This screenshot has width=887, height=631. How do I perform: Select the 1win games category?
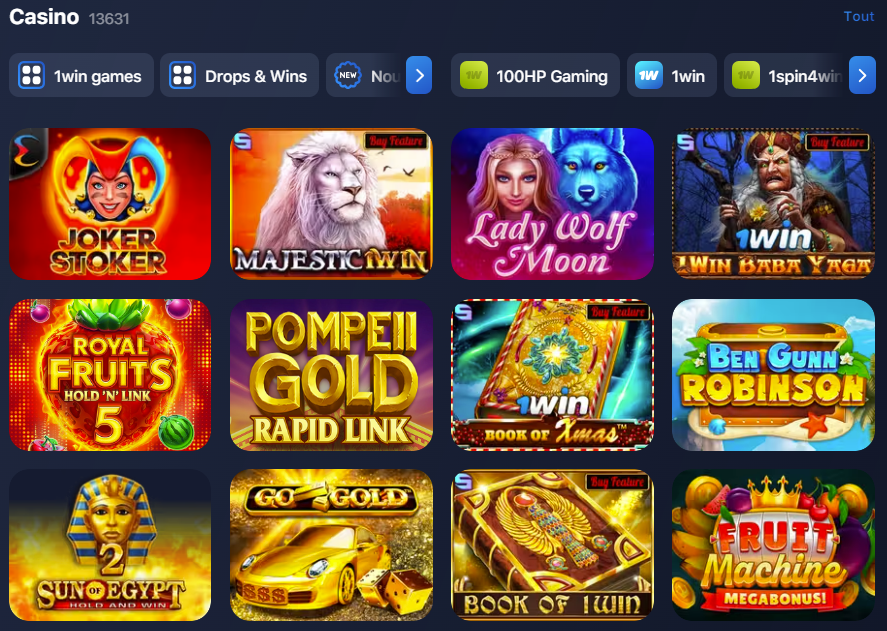81,75
